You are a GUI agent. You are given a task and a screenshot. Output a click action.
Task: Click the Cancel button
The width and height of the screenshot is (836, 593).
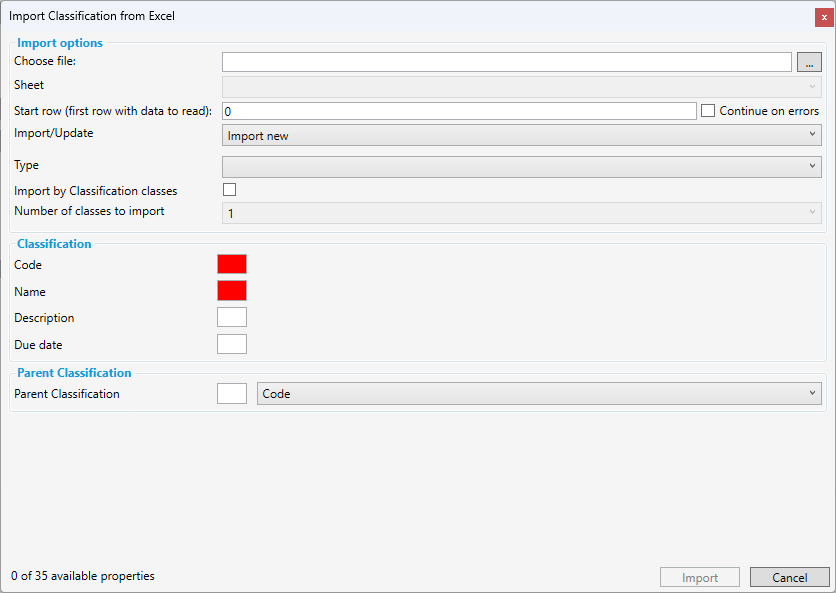pos(789,577)
